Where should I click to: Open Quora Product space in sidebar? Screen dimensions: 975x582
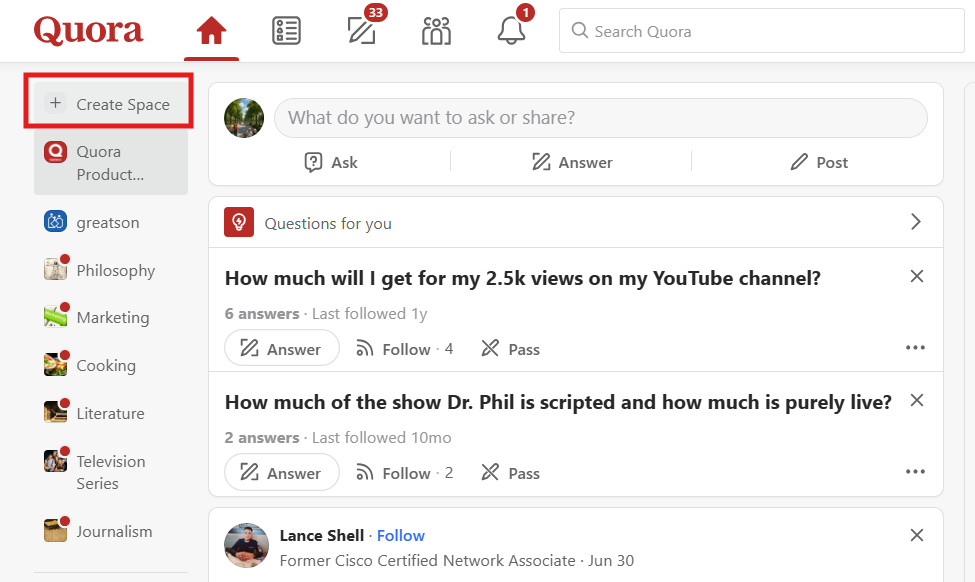(111, 163)
